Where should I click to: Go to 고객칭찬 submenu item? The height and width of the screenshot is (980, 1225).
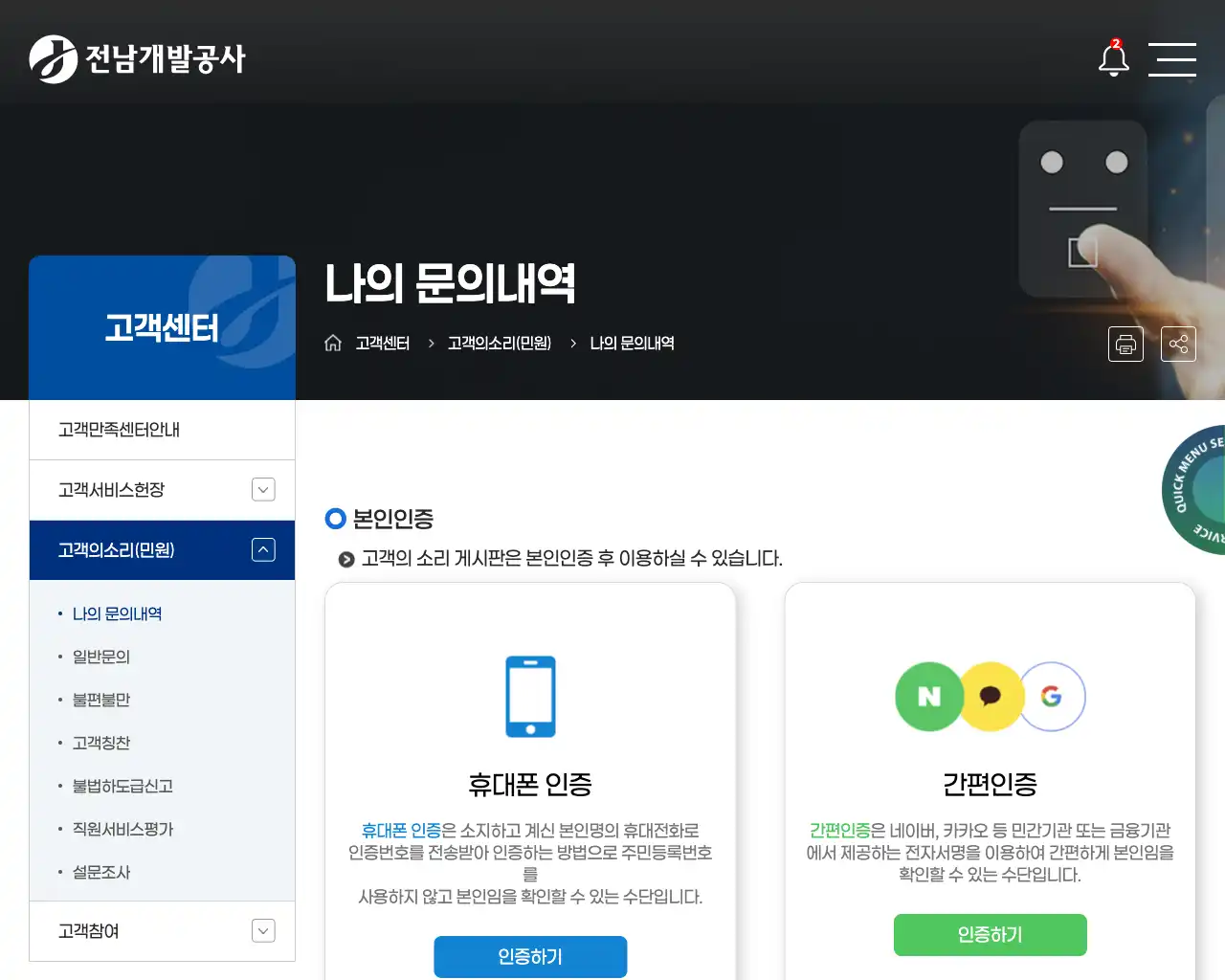click(101, 743)
